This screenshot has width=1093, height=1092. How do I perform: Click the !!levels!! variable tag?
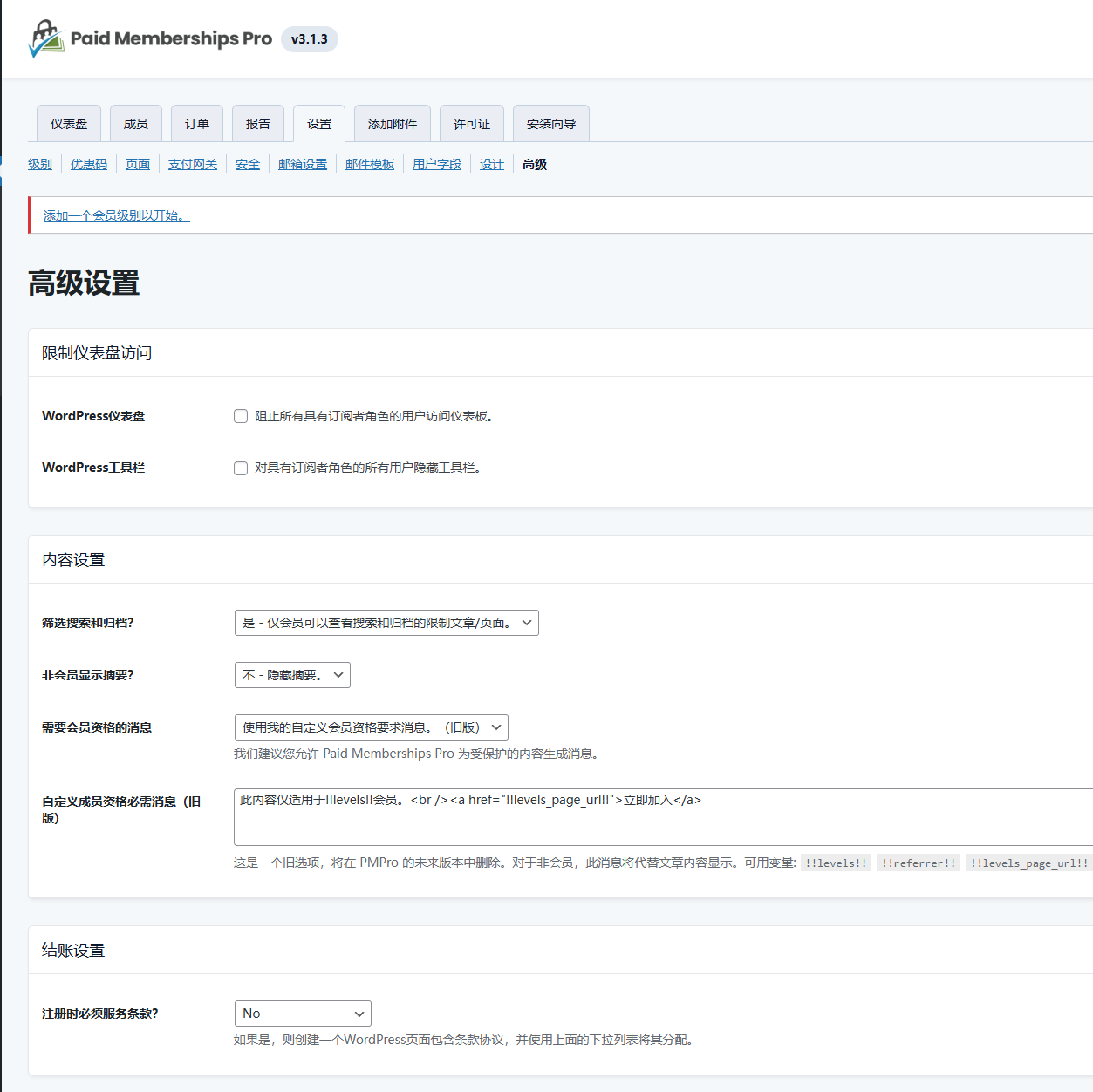837,863
